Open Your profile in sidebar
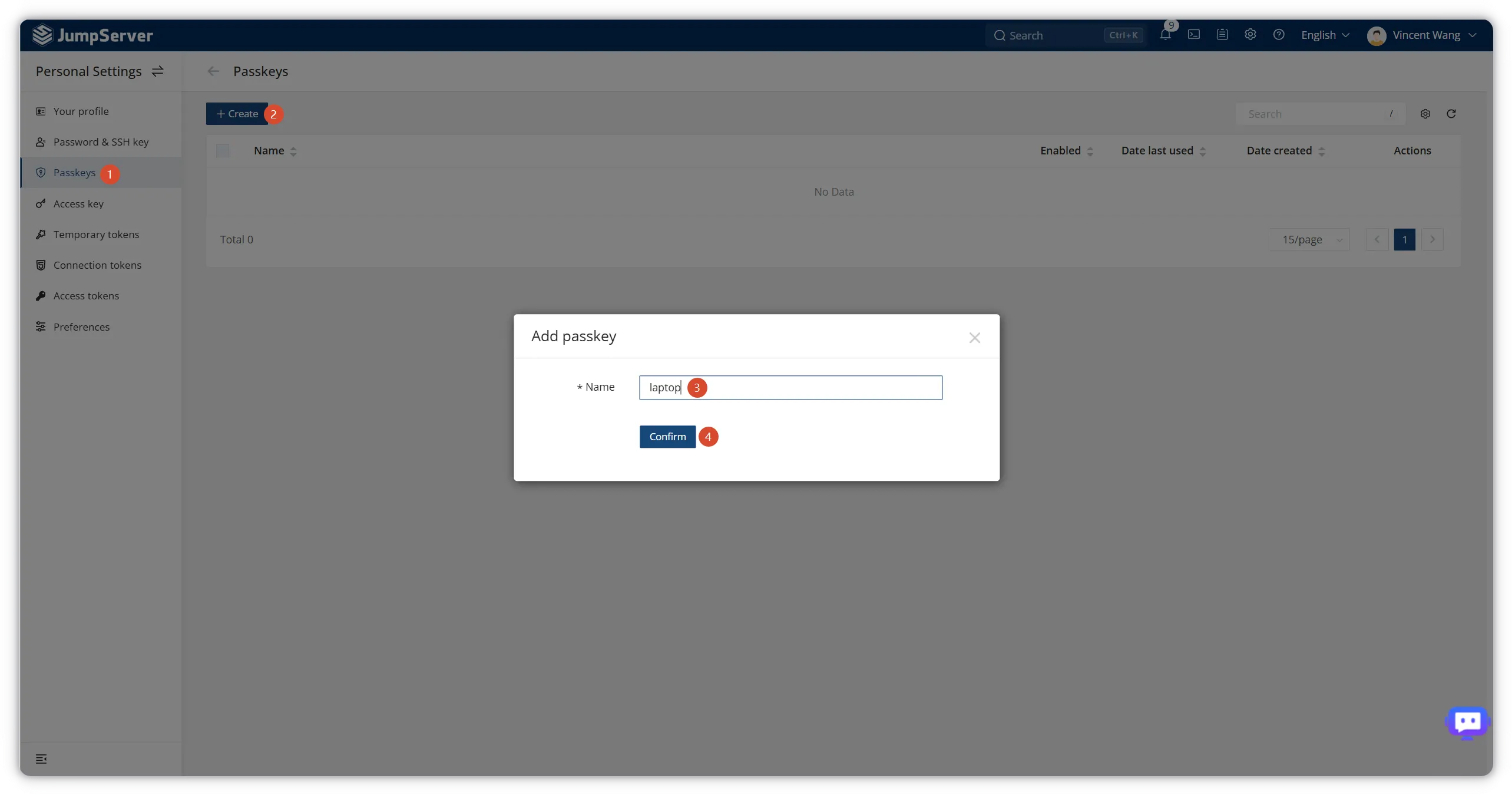The width and height of the screenshot is (1512, 795). click(x=101, y=111)
